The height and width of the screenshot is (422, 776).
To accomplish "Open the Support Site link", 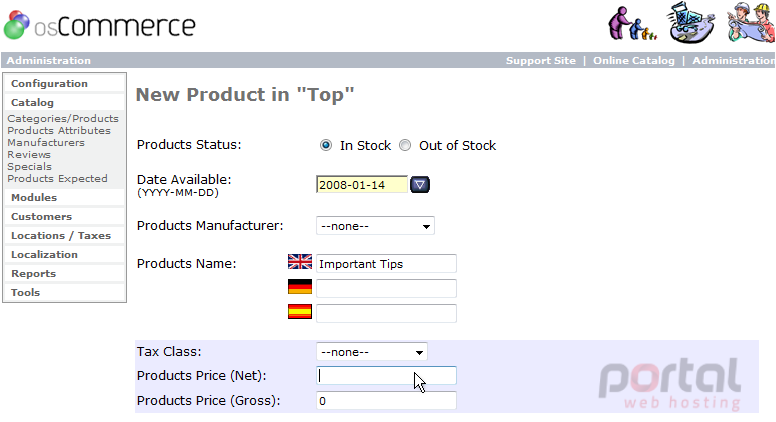I will coord(540,60).
